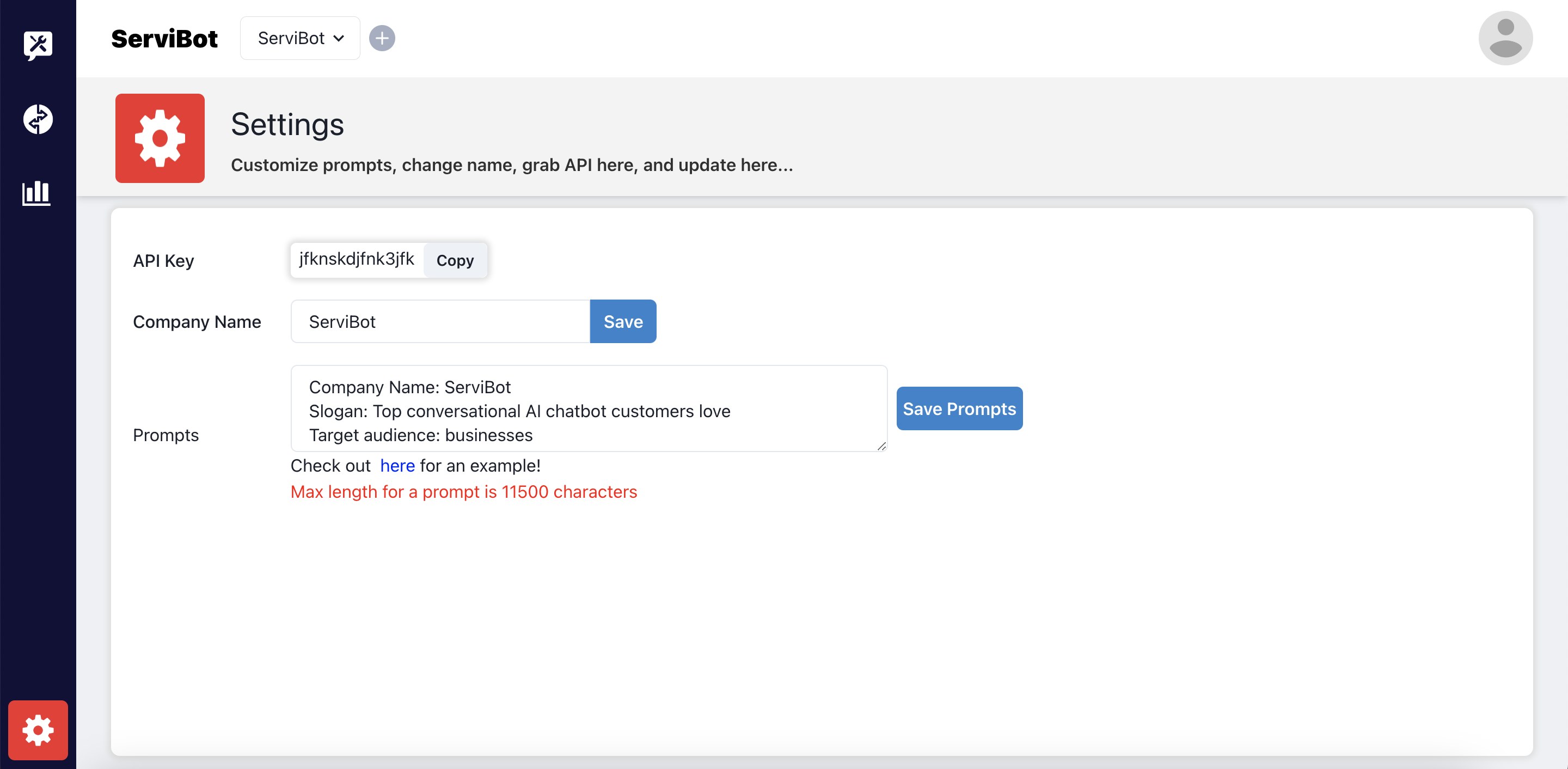This screenshot has height=769, width=1568.
Task: Click into the Company Name input field
Action: [x=440, y=321]
